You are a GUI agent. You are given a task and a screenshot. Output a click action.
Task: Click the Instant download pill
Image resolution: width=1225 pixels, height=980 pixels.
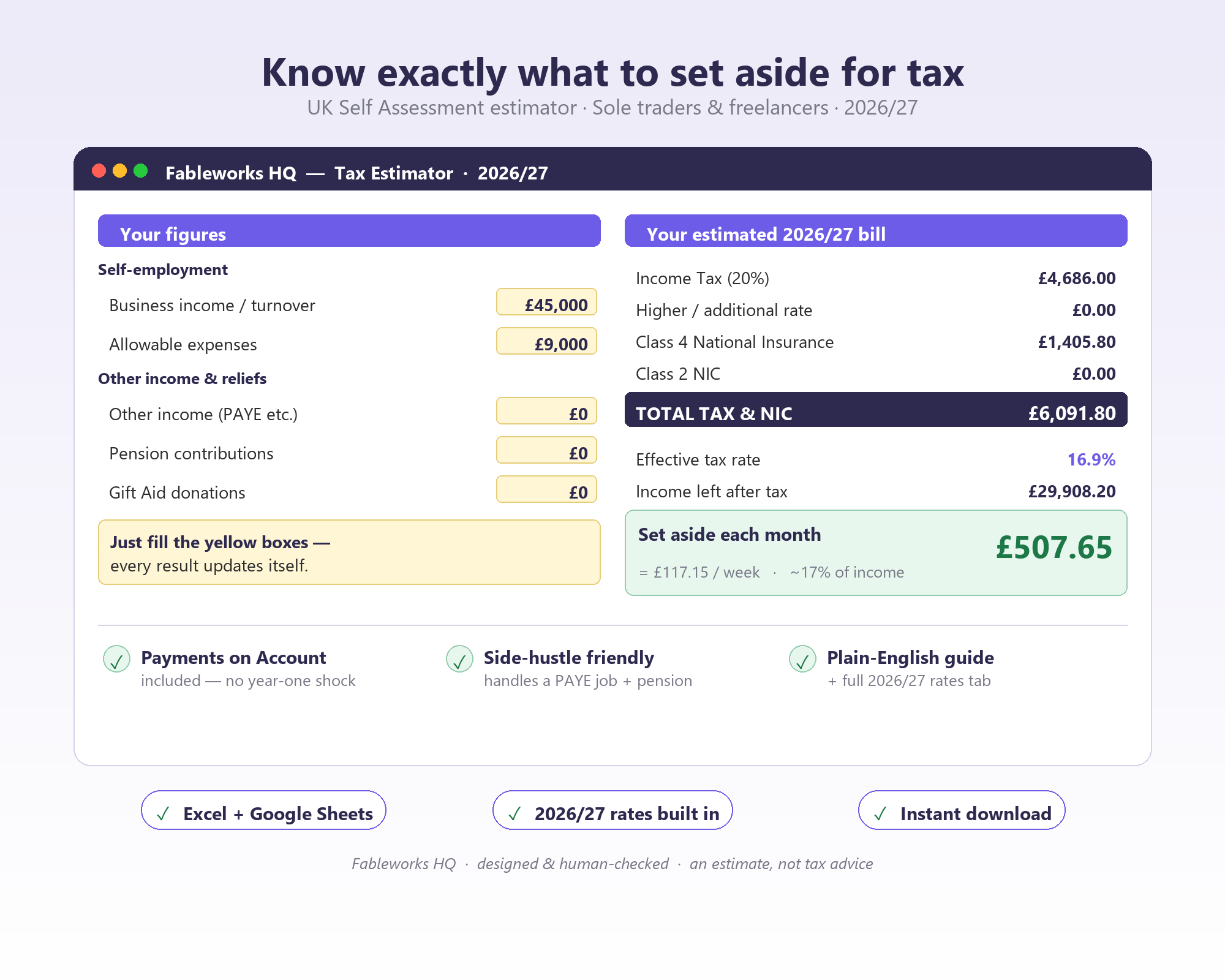962,810
